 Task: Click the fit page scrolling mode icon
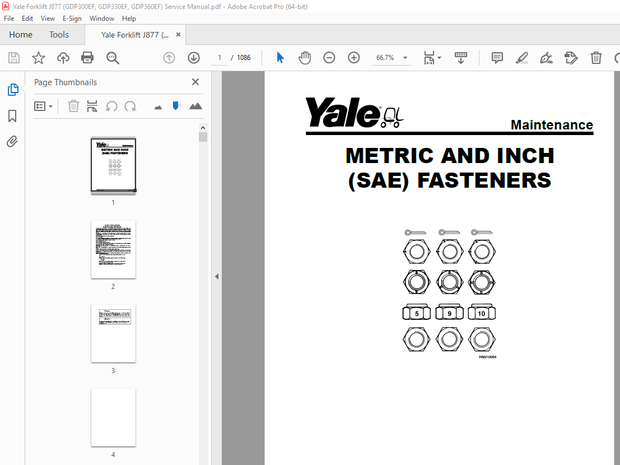(x=429, y=58)
